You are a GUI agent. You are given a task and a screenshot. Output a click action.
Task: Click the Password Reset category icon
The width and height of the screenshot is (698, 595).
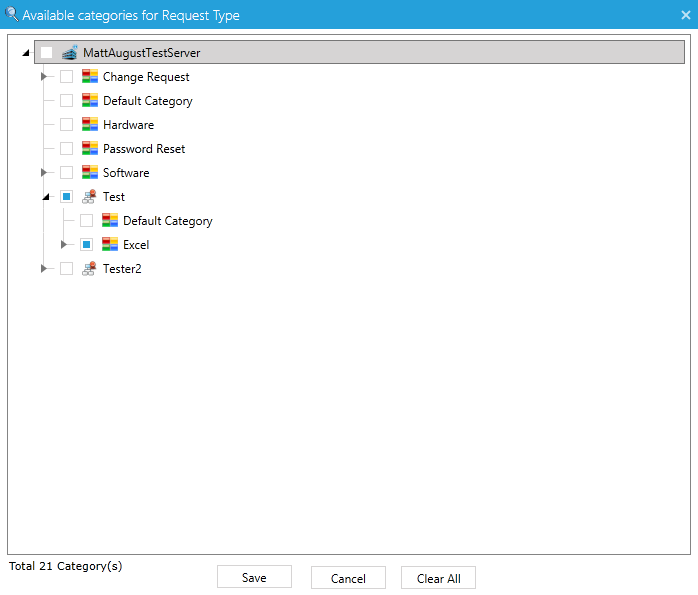tap(90, 149)
